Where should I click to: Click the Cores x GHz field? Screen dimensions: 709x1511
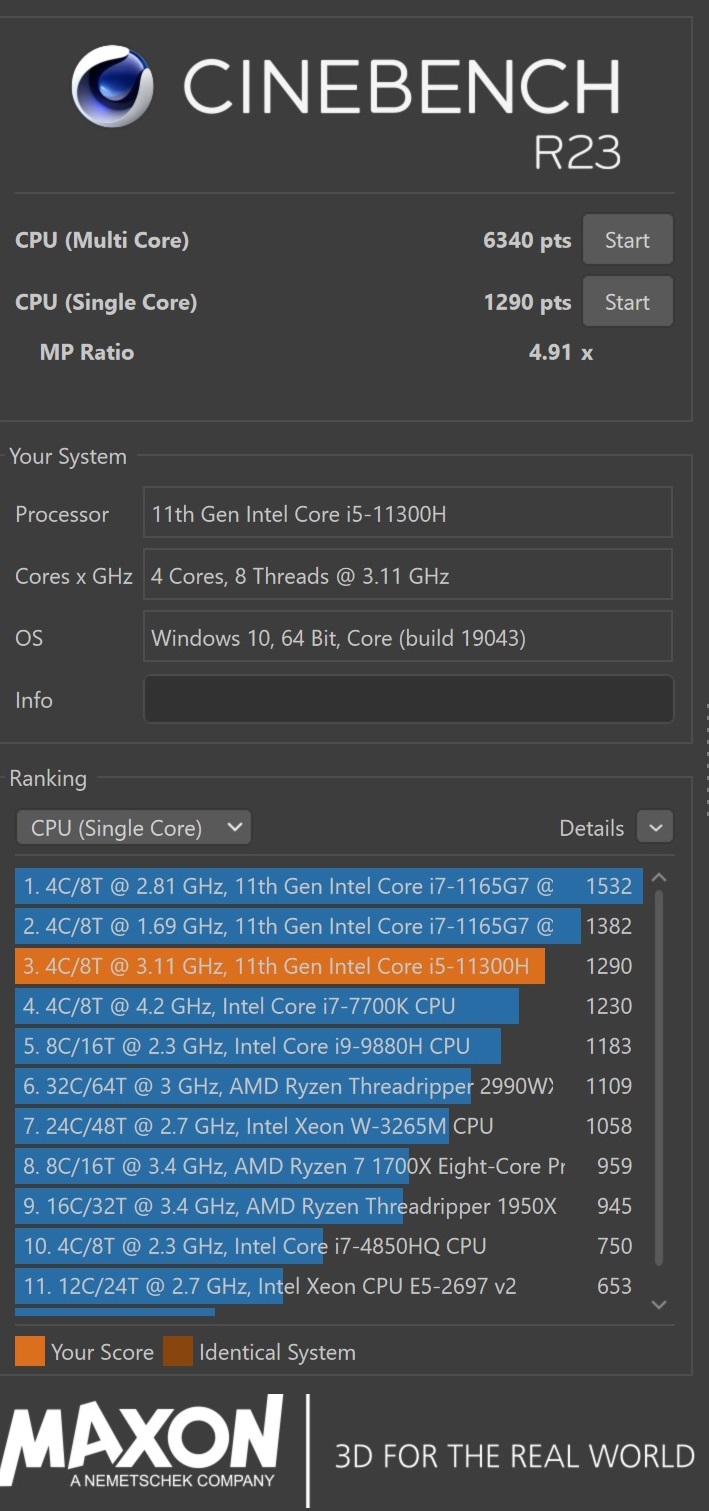pos(408,576)
